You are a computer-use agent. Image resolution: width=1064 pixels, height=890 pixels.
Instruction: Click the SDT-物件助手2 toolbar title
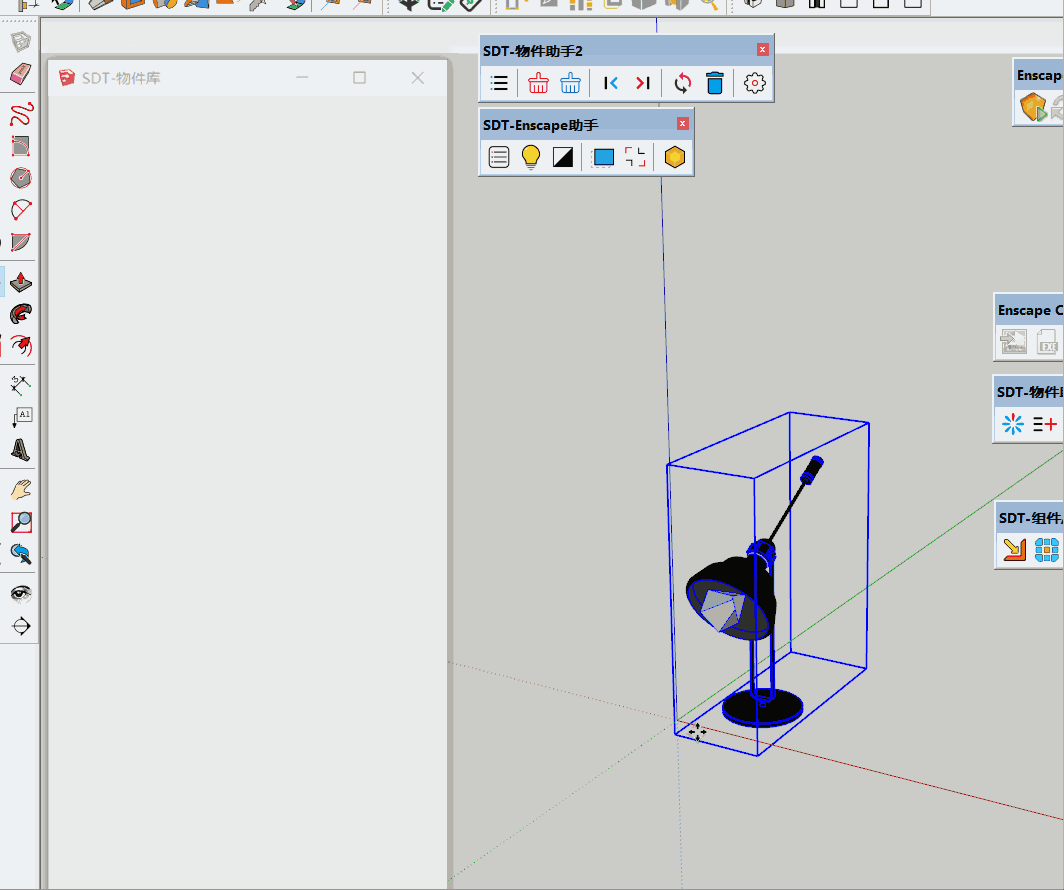pos(533,51)
